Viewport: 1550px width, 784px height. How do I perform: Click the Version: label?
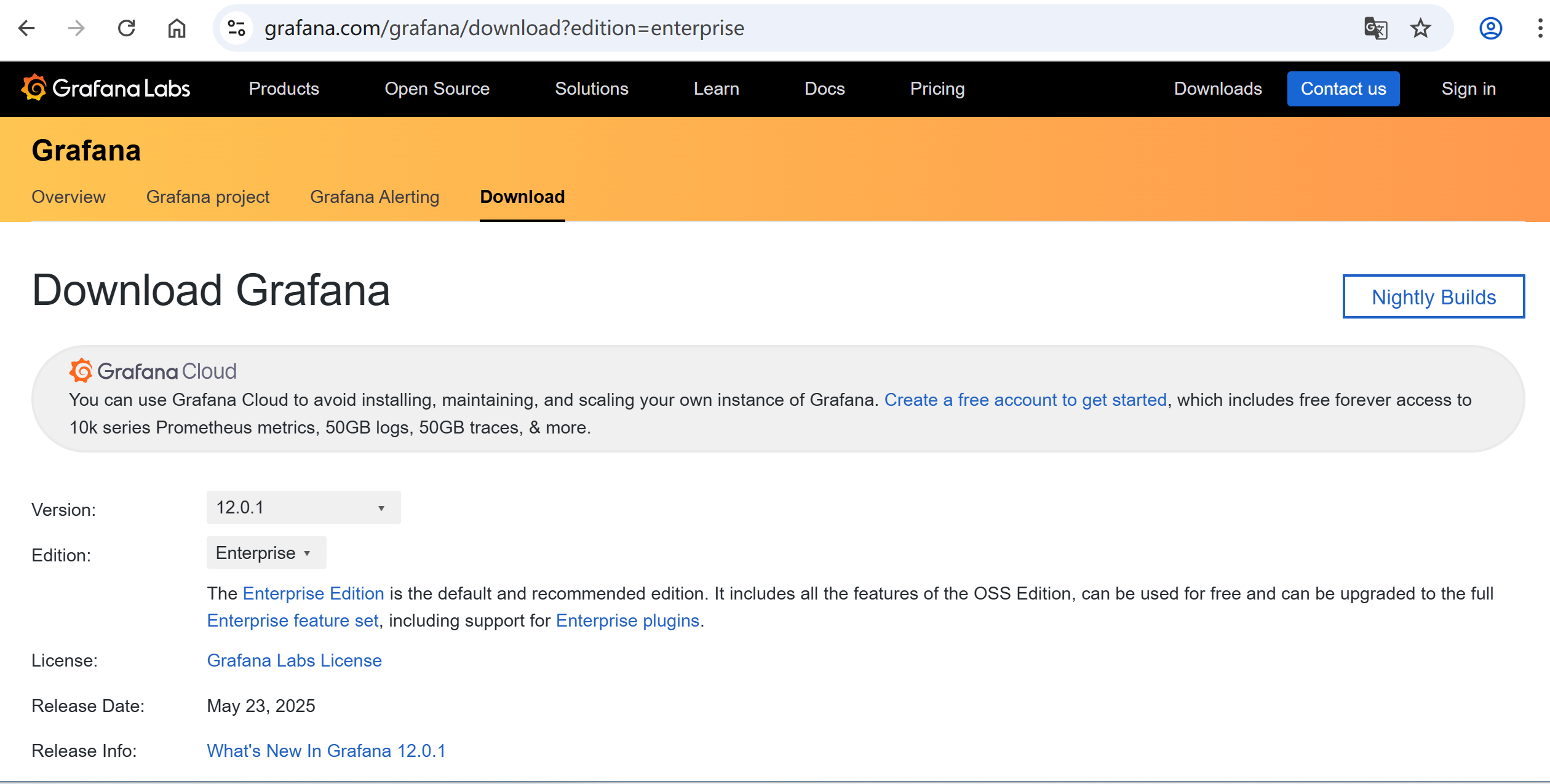click(64, 510)
